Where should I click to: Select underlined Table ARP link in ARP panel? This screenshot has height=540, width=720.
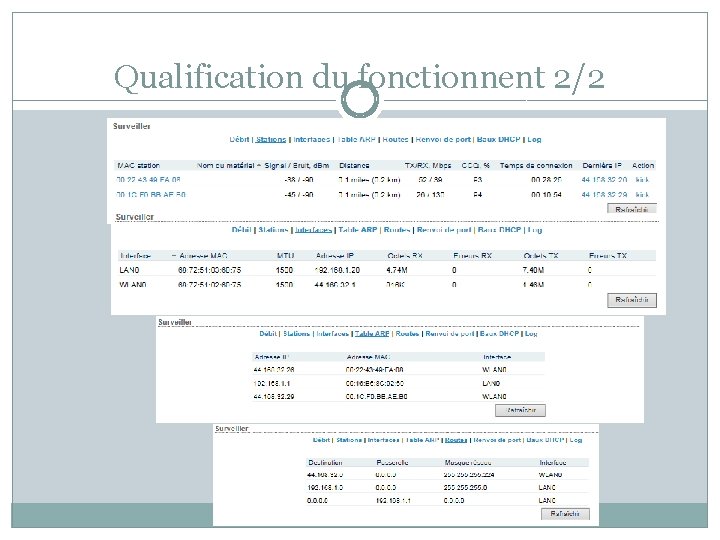click(372, 333)
